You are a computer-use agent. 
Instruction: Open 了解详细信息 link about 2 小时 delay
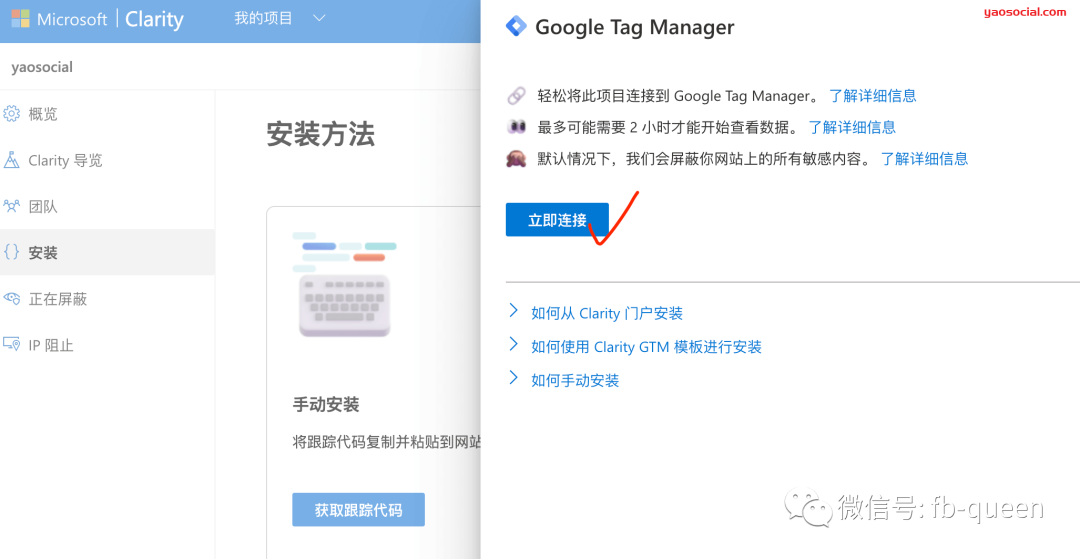pyautogui.click(x=852, y=127)
